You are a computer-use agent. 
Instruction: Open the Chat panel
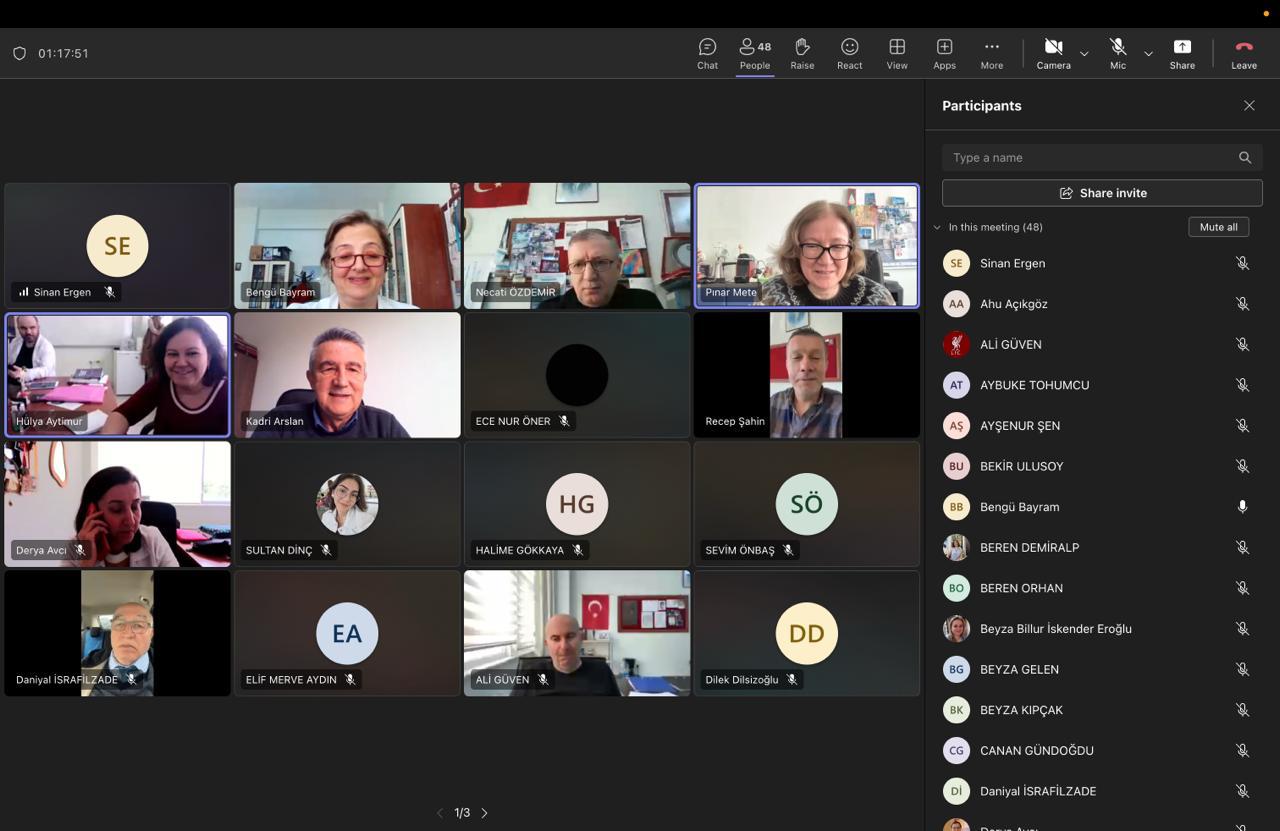(x=707, y=53)
